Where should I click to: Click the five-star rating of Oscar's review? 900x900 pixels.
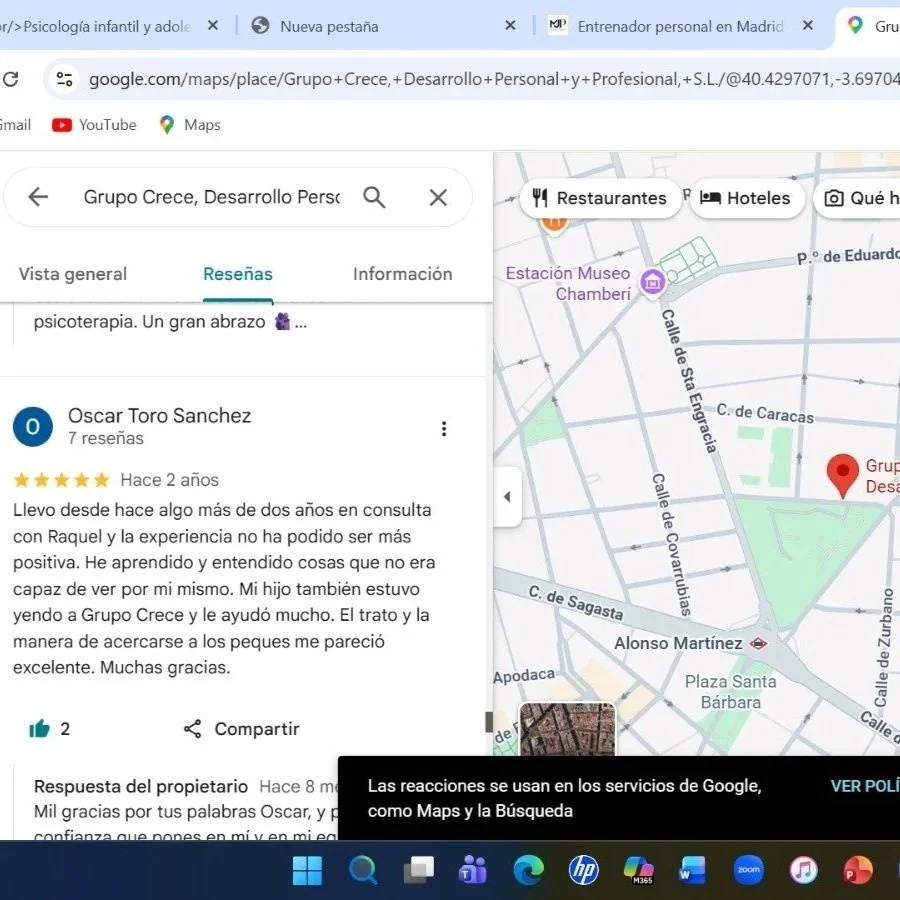61,480
